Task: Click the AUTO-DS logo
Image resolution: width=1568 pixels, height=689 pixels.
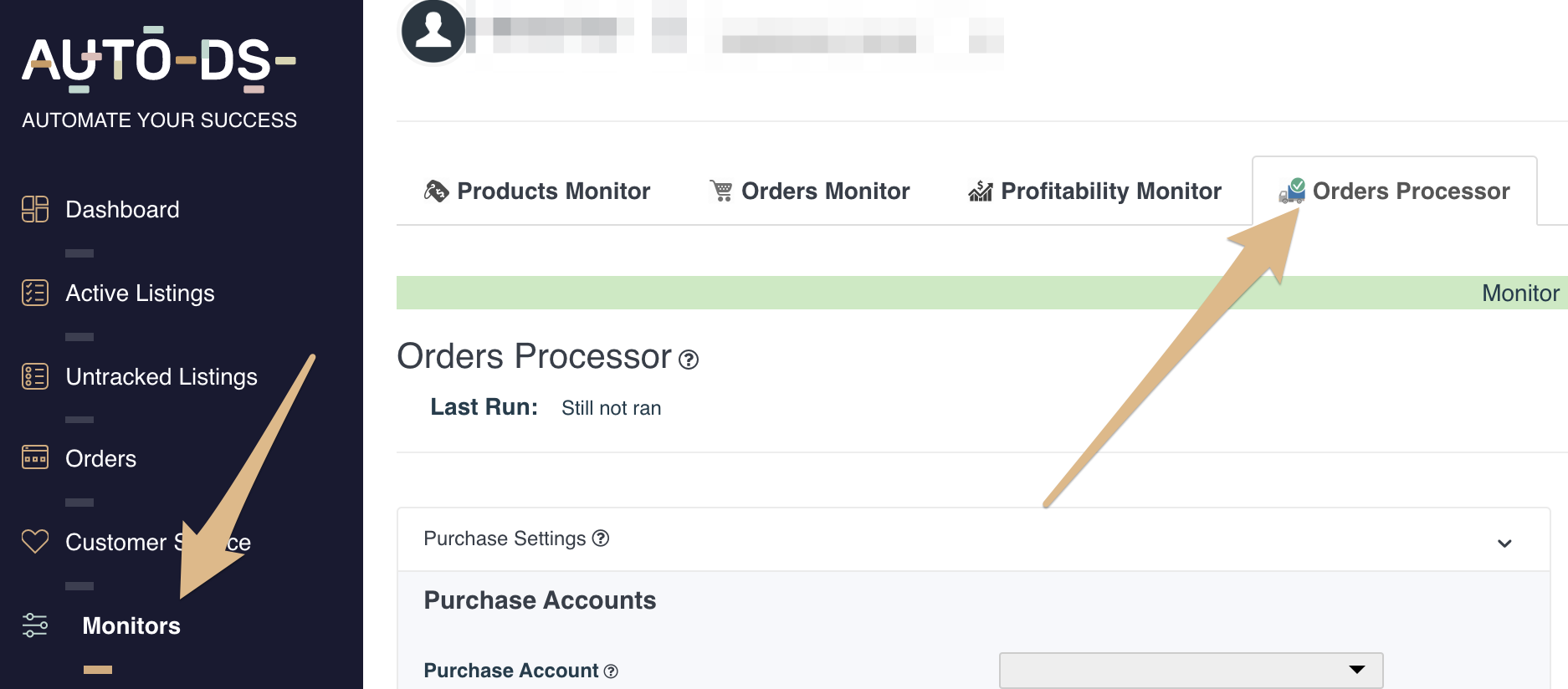Action: [x=159, y=60]
